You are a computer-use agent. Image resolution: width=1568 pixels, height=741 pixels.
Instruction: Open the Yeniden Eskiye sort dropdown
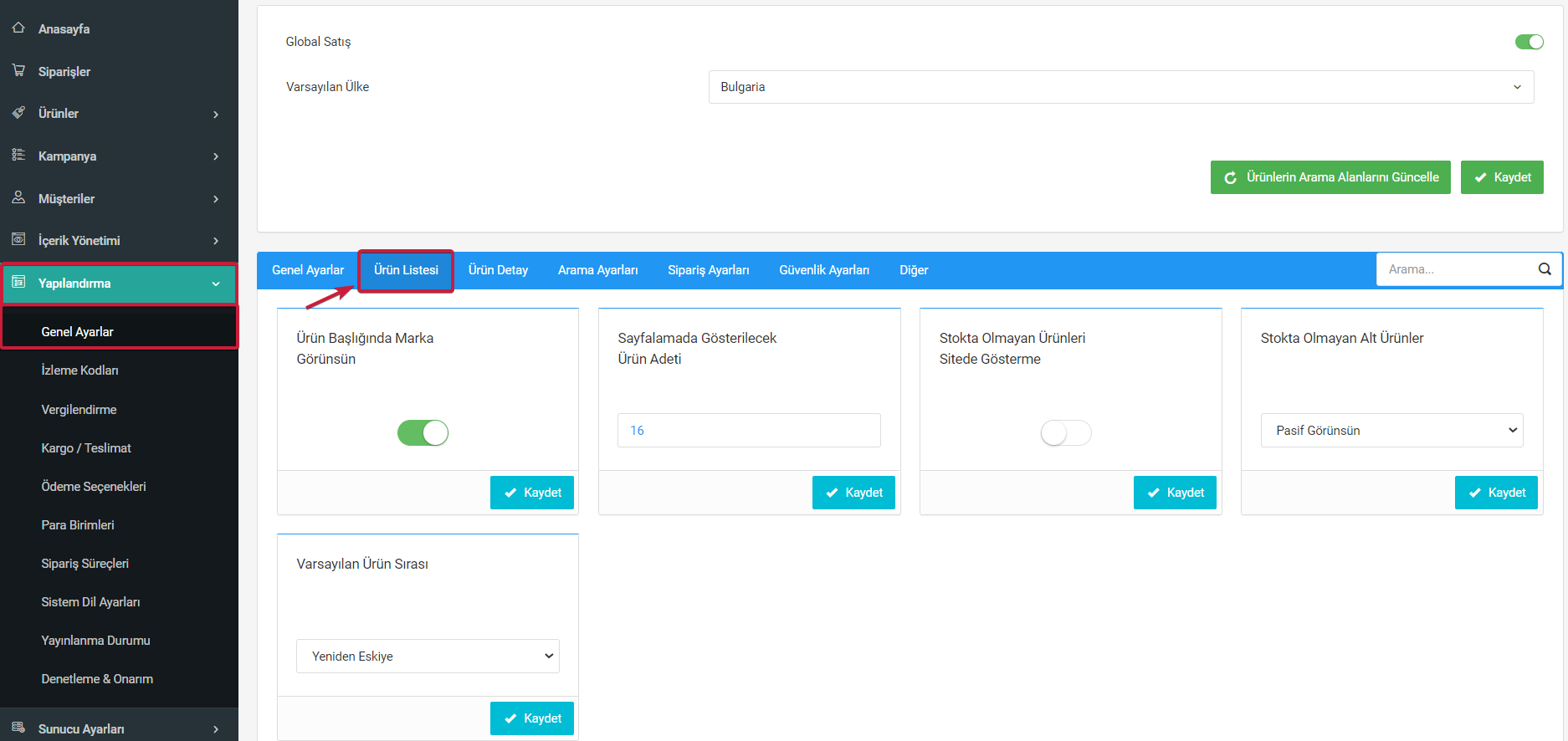tap(428, 656)
